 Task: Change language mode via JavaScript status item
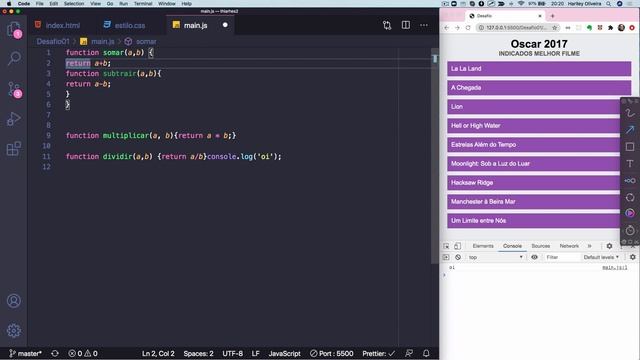pyautogui.click(x=284, y=353)
